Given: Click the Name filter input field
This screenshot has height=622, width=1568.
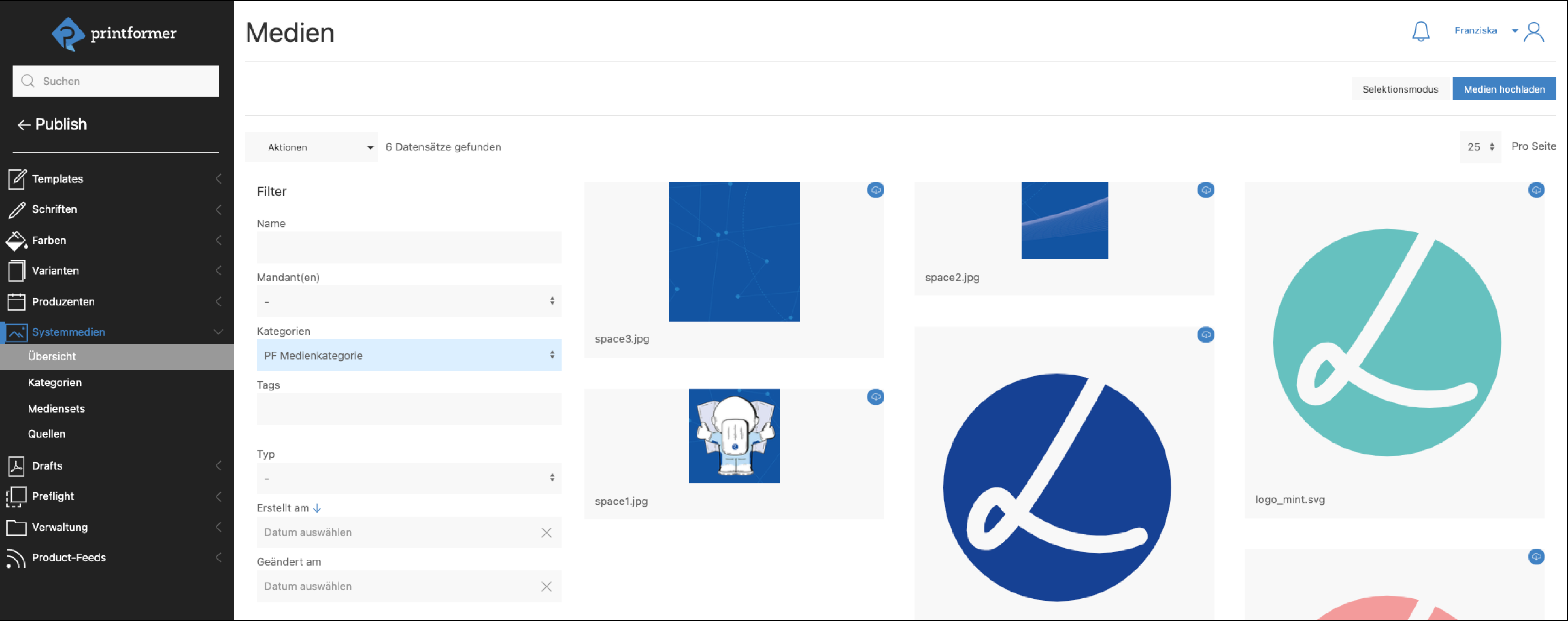Looking at the screenshot, I should pyautogui.click(x=408, y=248).
